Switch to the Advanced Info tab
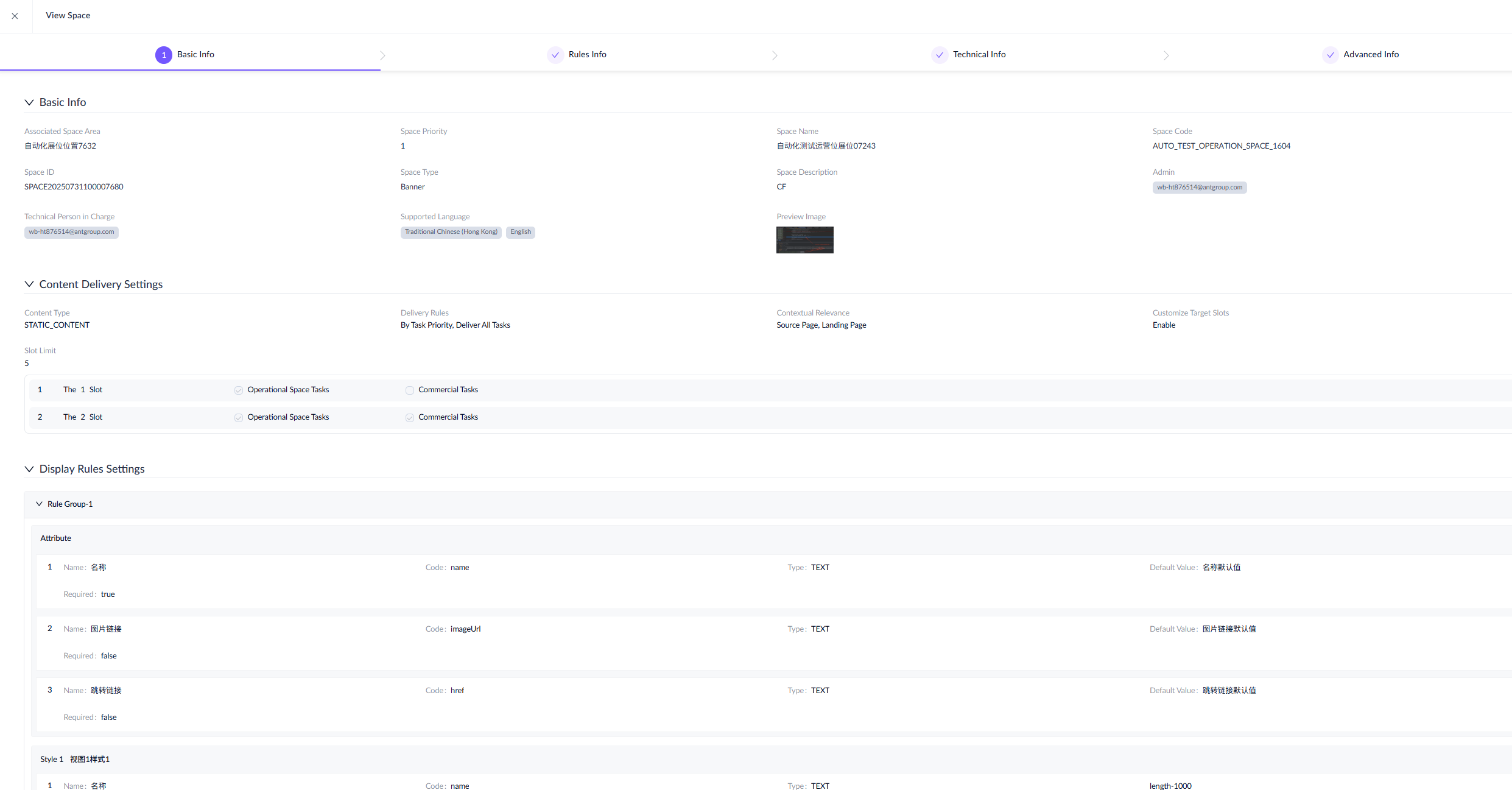Image resolution: width=1512 pixels, height=790 pixels. 1371,55
